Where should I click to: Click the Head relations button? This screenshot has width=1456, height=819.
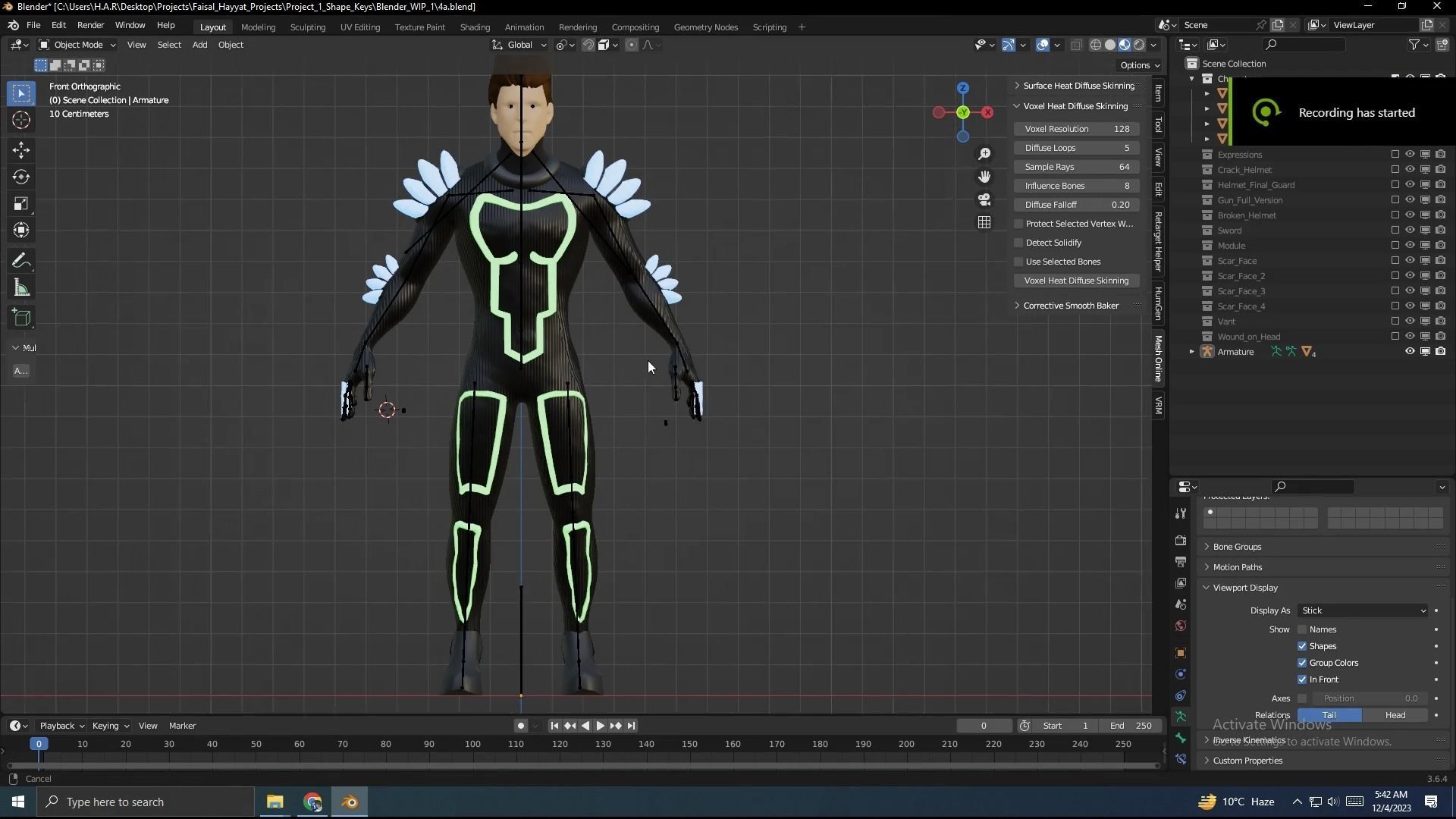point(1395,715)
